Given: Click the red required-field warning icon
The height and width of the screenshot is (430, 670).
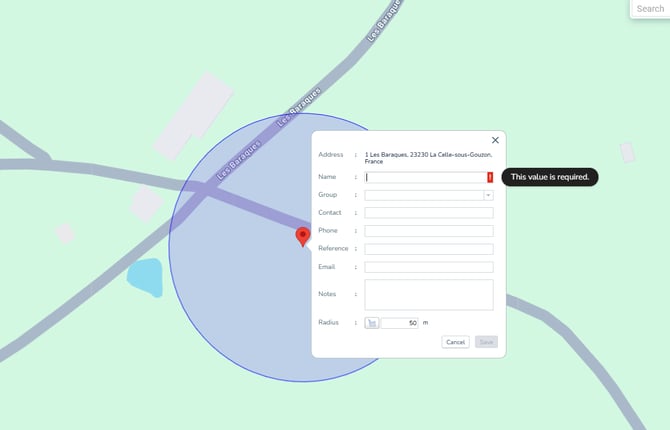Looking at the screenshot, I should pyautogui.click(x=490, y=177).
